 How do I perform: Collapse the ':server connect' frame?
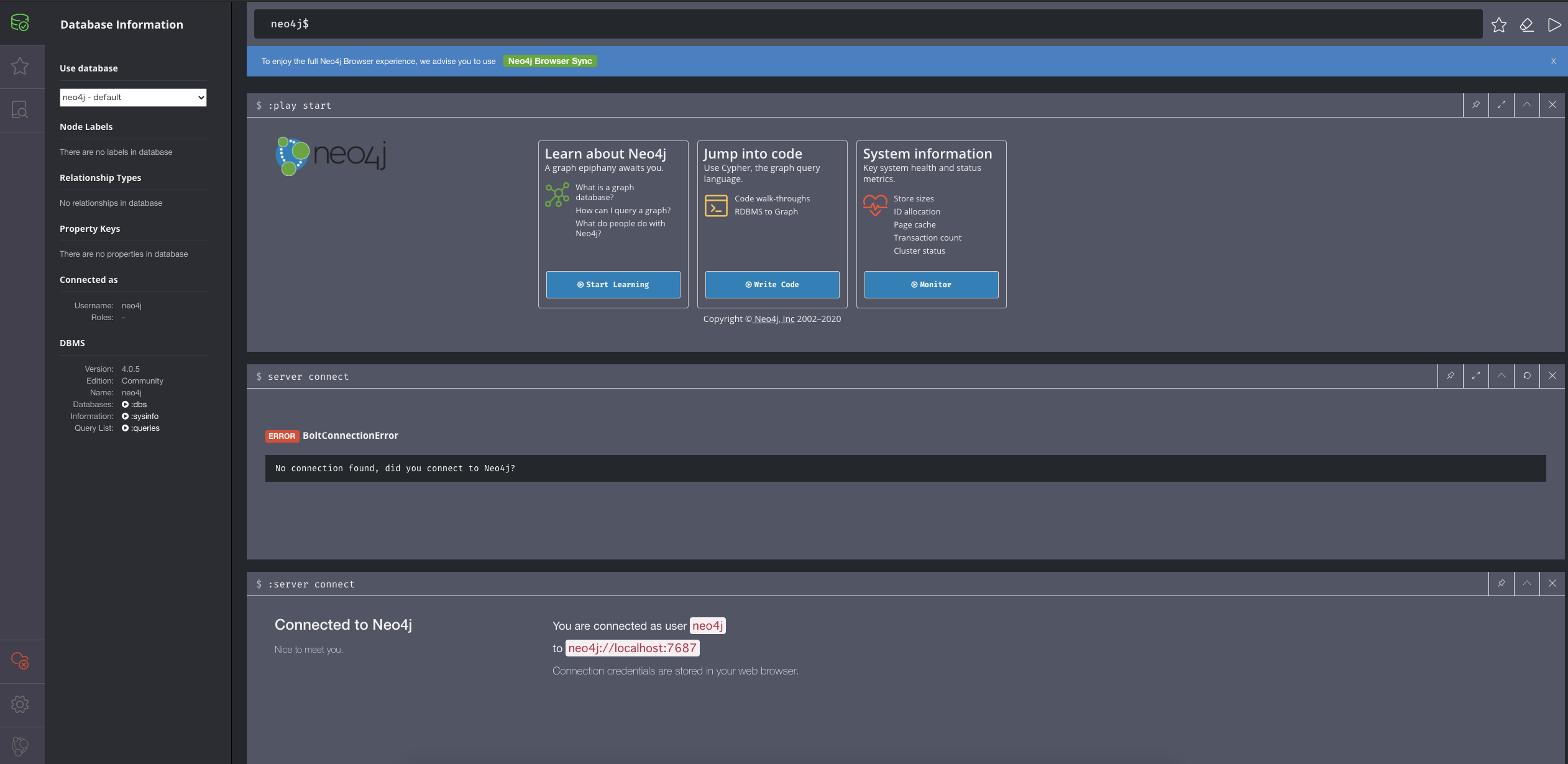click(x=1528, y=584)
